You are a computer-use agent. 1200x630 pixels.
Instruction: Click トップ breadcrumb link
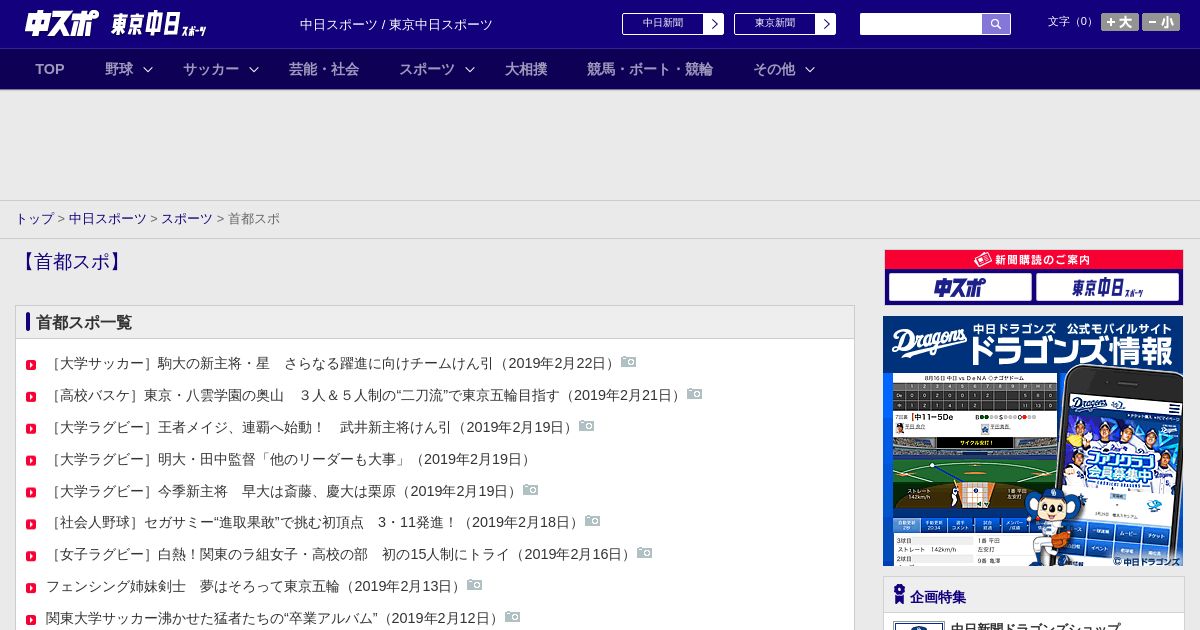(34, 219)
